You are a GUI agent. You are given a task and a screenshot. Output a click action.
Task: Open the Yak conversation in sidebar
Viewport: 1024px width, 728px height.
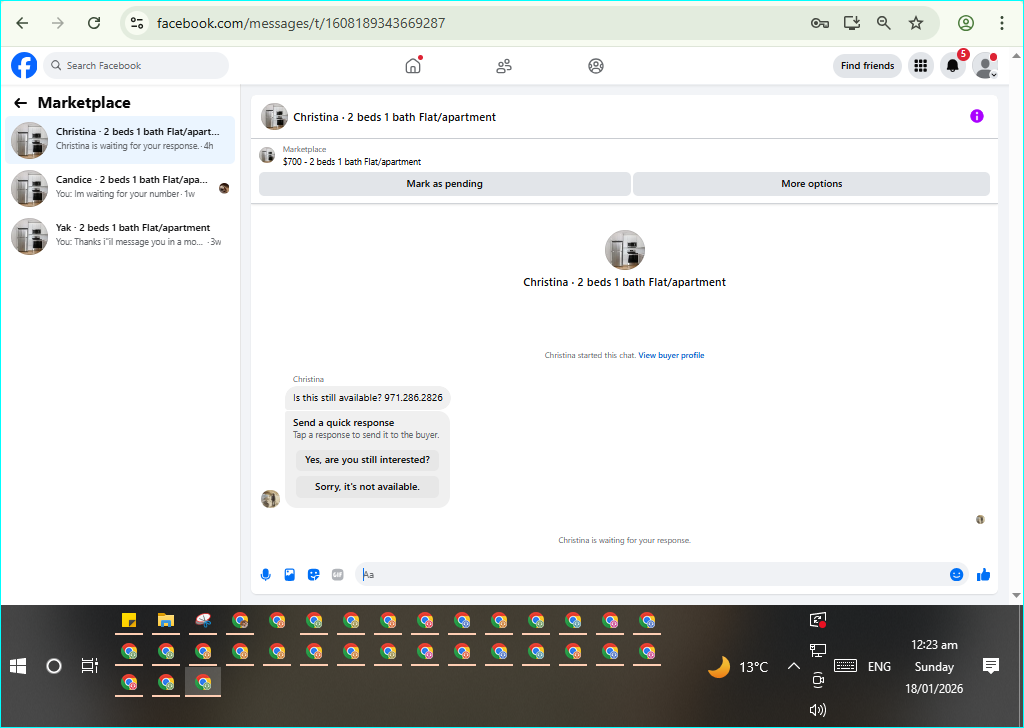120,236
